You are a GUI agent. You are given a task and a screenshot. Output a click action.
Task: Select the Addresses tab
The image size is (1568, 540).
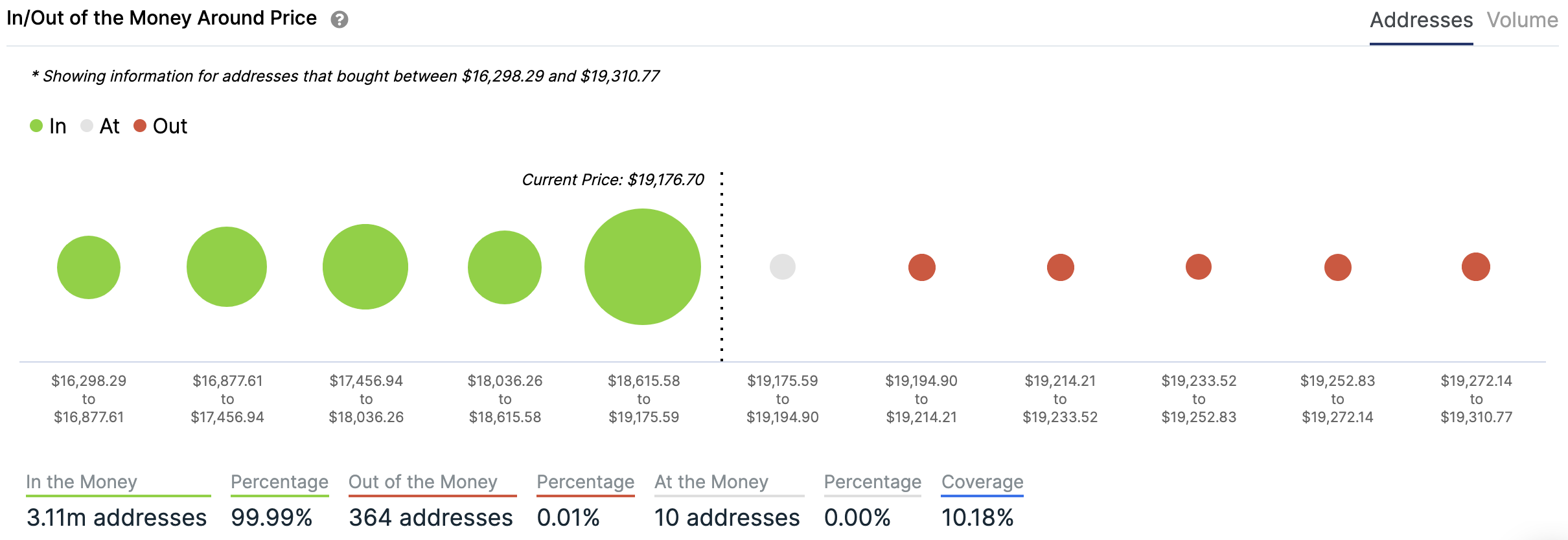(1421, 20)
